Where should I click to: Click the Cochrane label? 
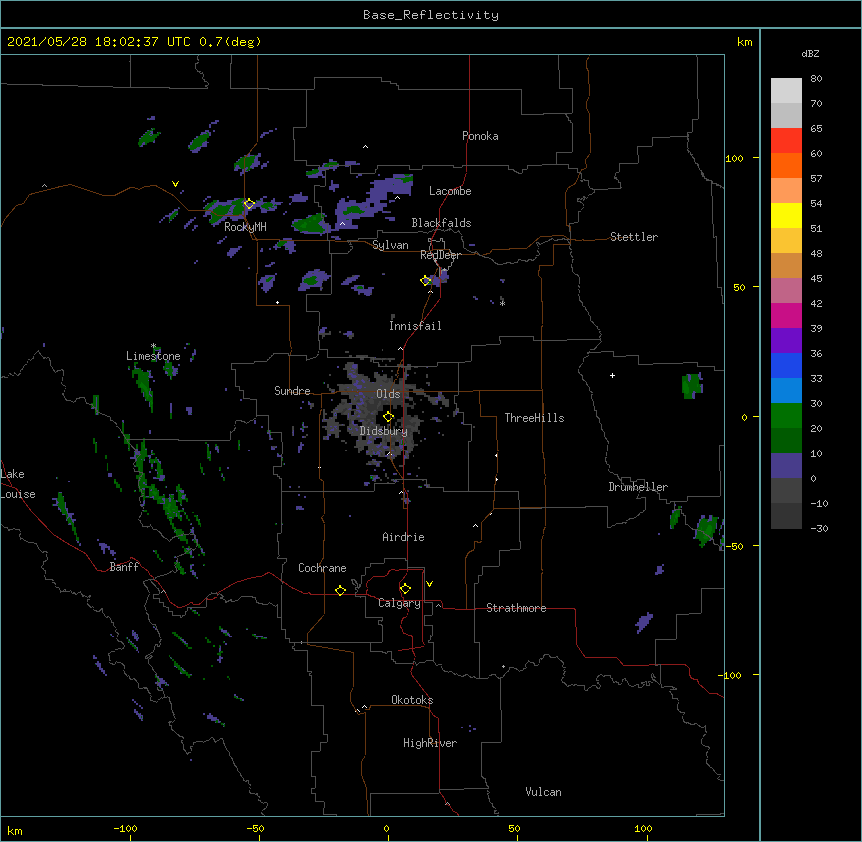pyautogui.click(x=322, y=568)
